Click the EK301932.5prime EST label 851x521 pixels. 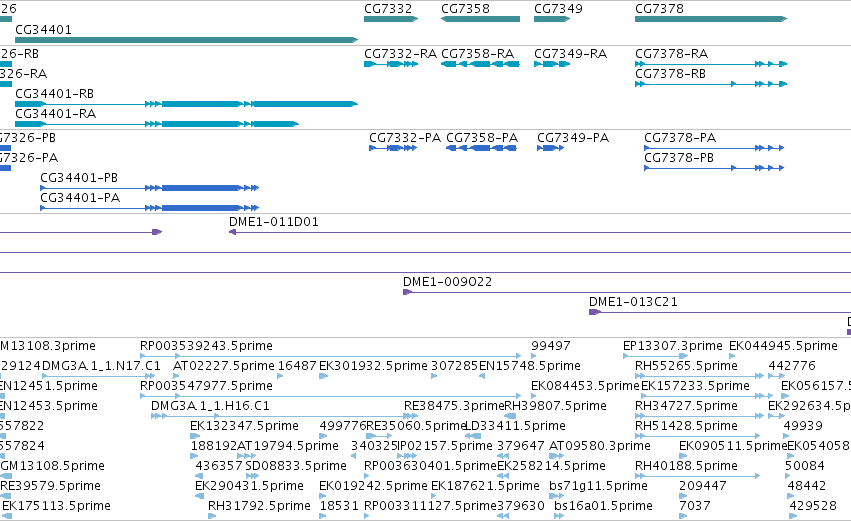click(373, 366)
